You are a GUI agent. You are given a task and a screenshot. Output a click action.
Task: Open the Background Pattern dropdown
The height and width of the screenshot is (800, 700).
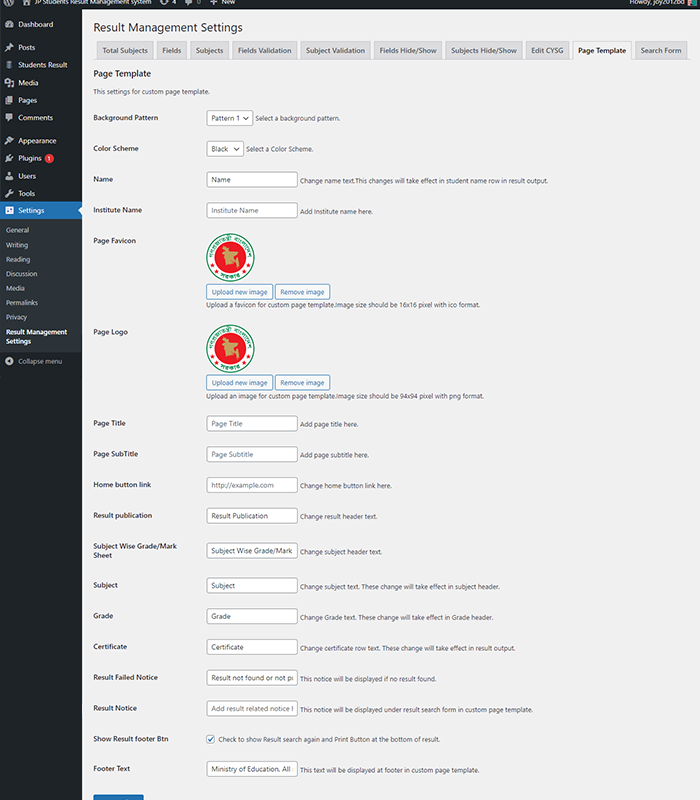click(230, 118)
